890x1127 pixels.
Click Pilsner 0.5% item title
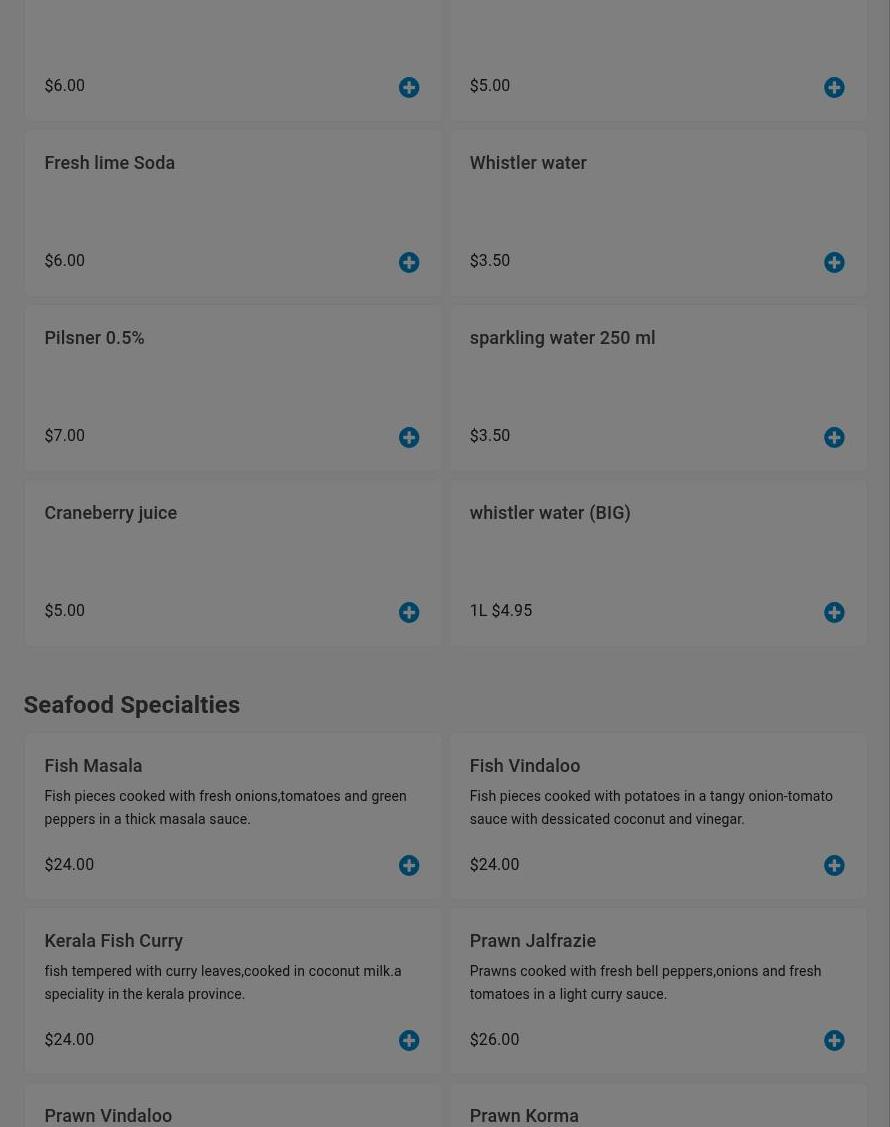point(94,338)
